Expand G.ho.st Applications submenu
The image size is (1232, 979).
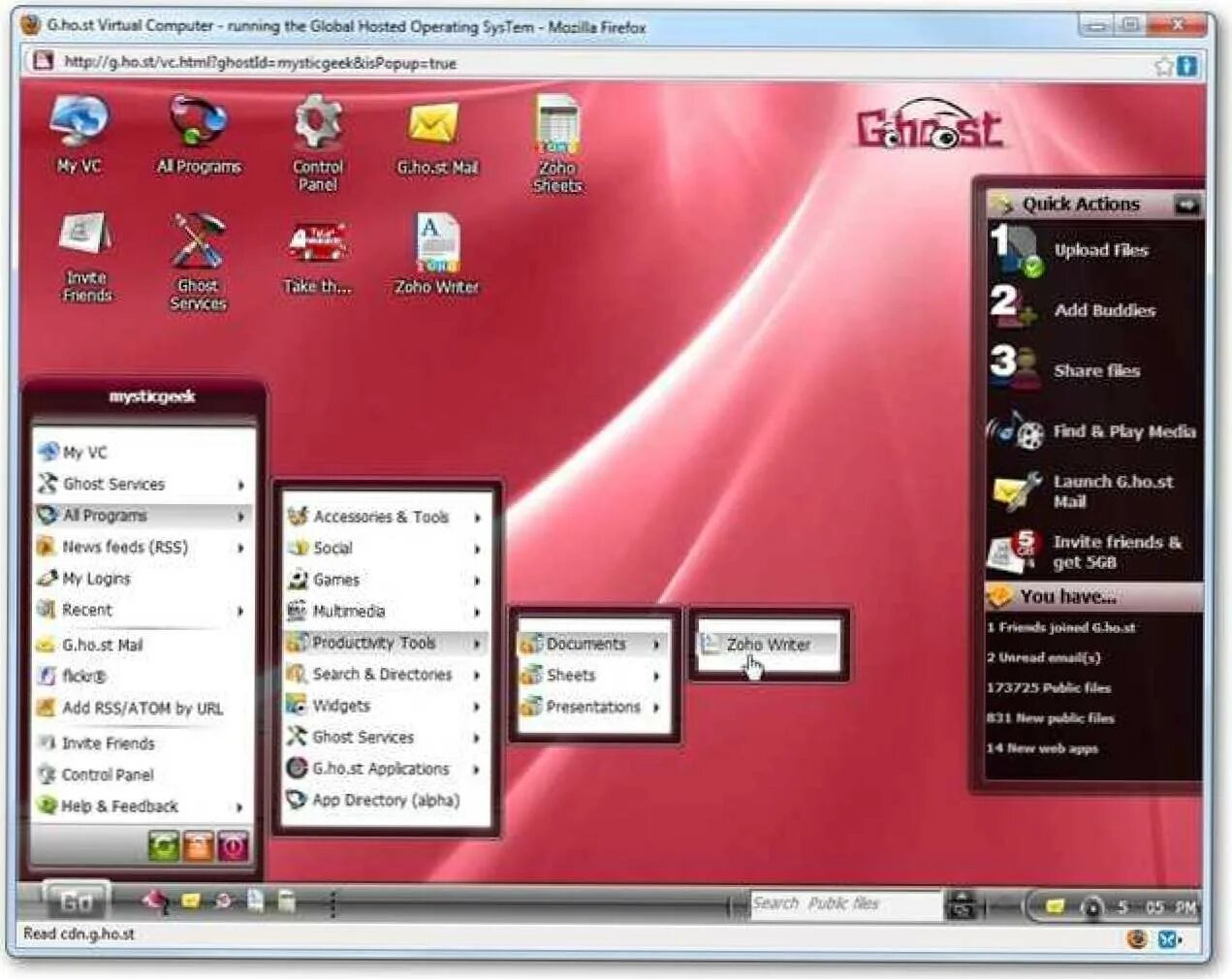pyautogui.click(x=386, y=769)
